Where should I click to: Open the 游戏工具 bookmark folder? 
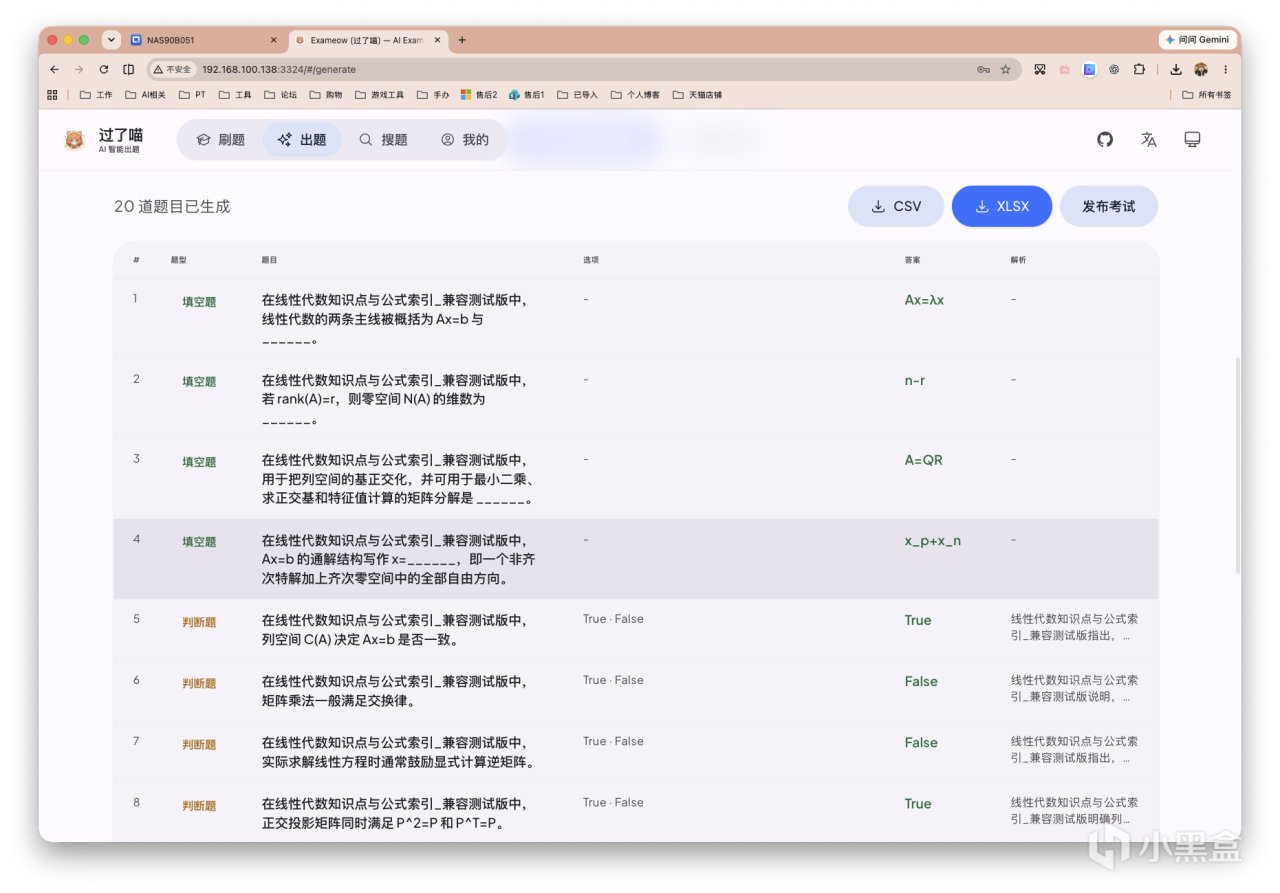tap(379, 95)
